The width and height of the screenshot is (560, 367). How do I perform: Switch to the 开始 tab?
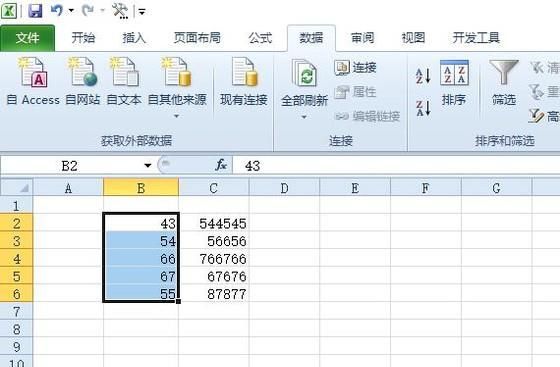point(83,37)
